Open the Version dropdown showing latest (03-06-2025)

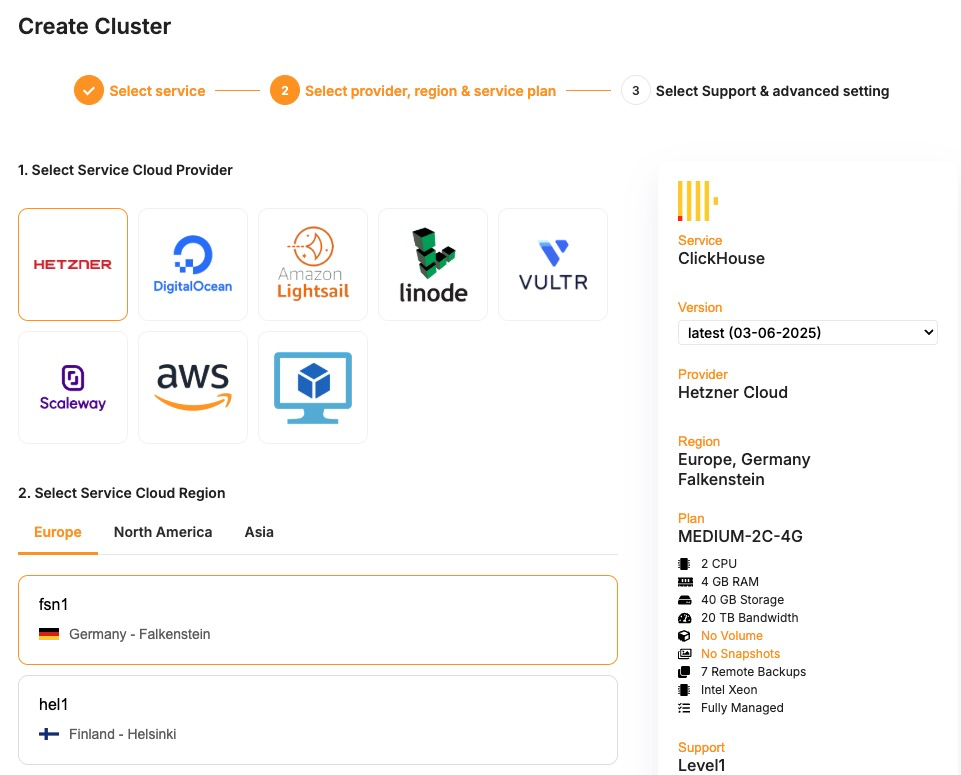807,332
